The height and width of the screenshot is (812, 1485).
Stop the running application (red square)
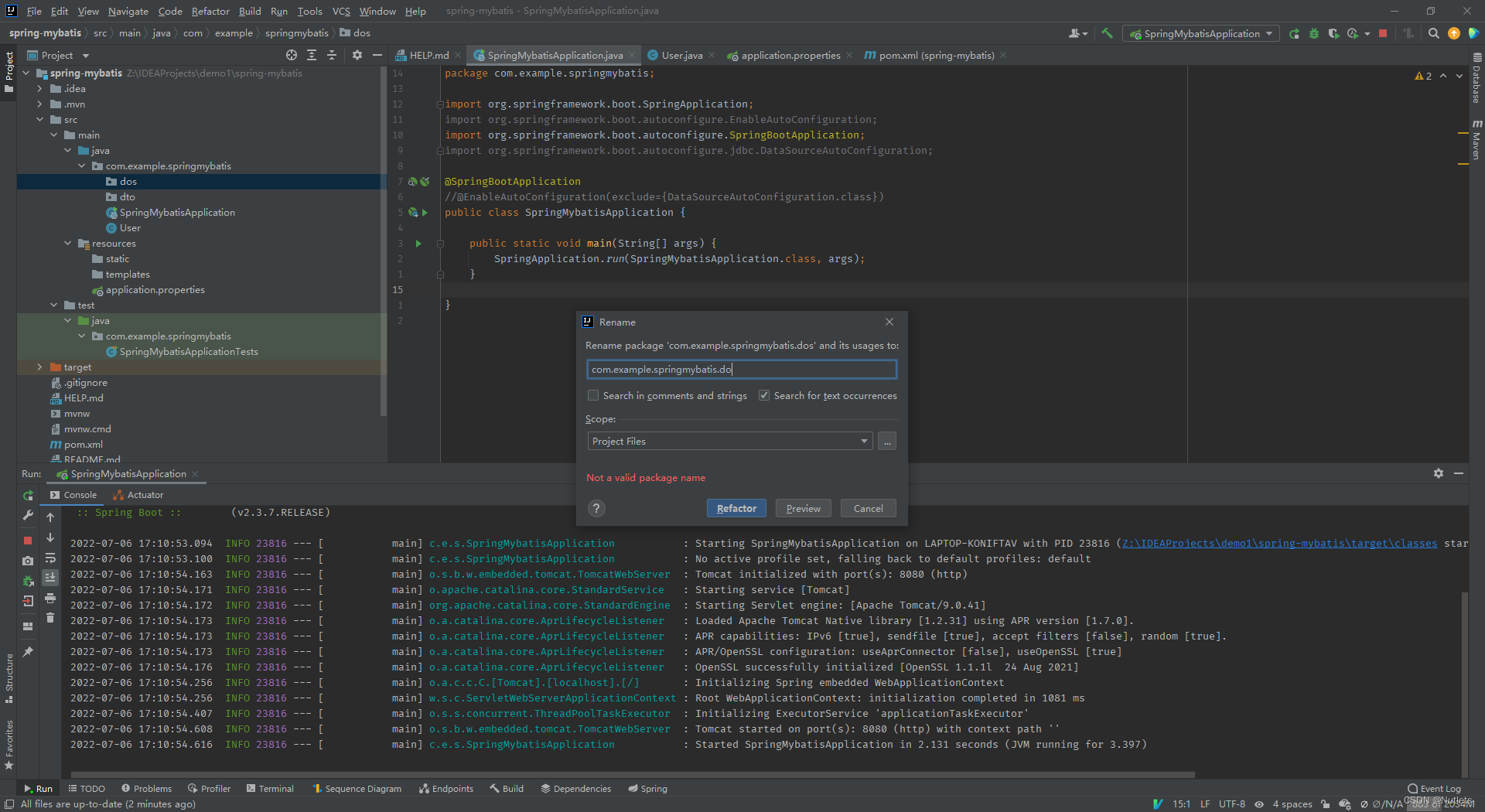1384,33
